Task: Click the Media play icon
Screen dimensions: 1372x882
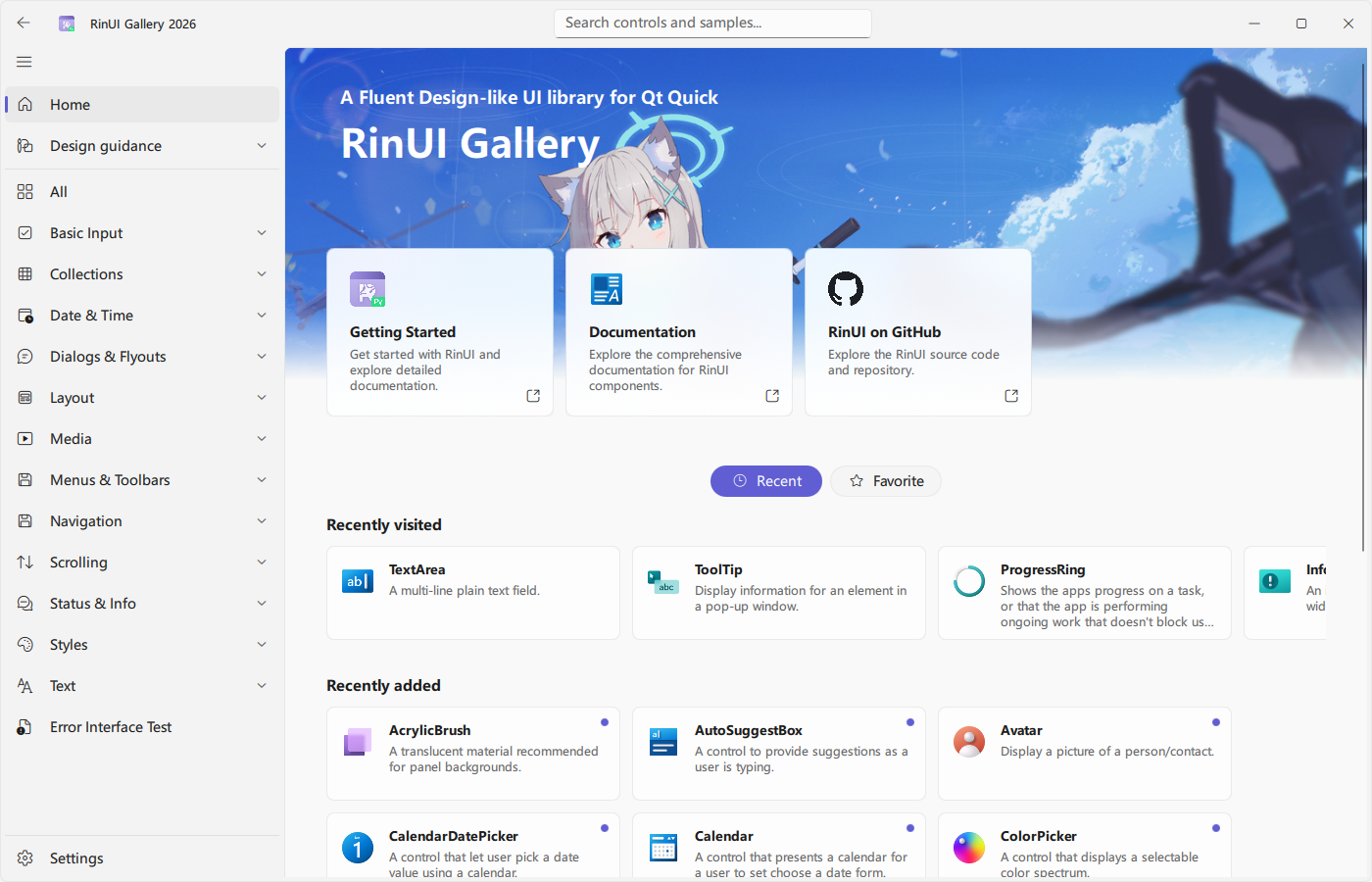Action: [25, 439]
